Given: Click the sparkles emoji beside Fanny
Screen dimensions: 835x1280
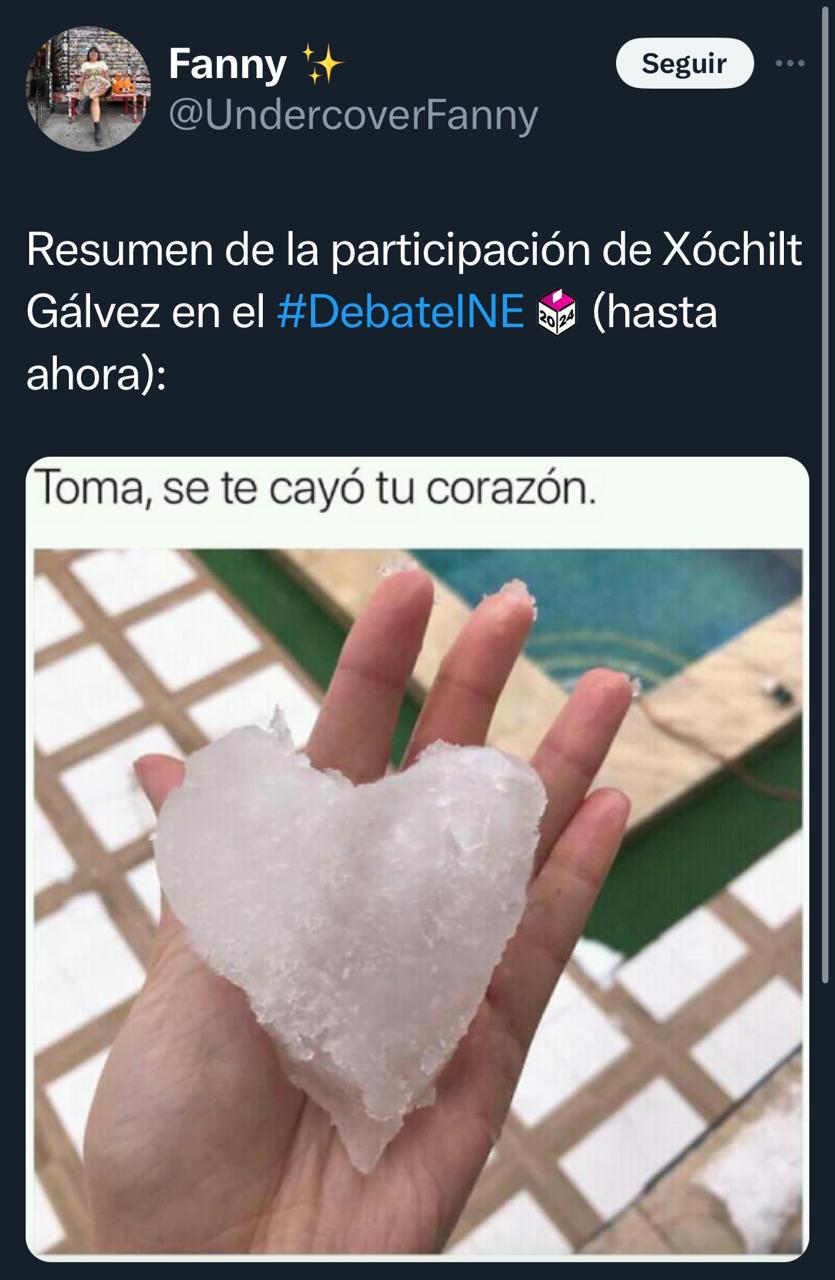Looking at the screenshot, I should tap(321, 66).
